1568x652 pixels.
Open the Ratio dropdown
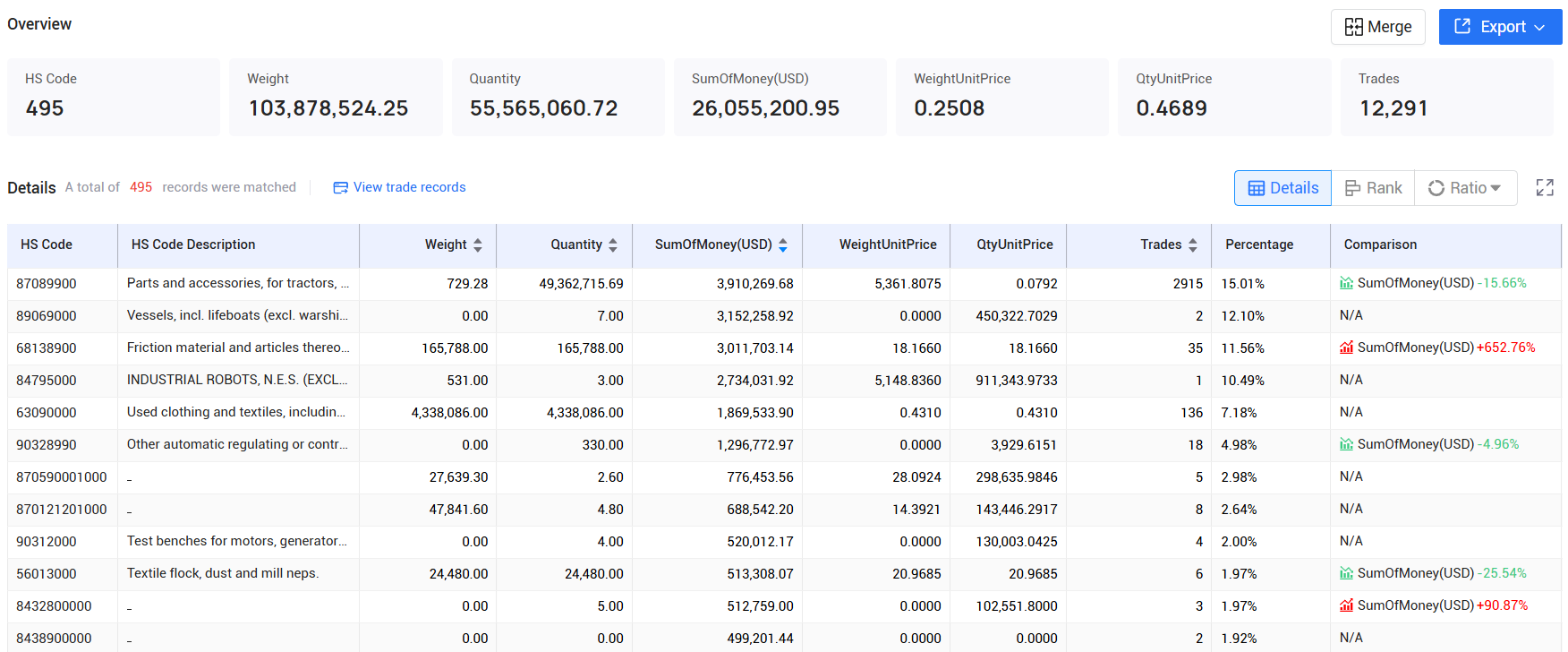click(x=1465, y=188)
